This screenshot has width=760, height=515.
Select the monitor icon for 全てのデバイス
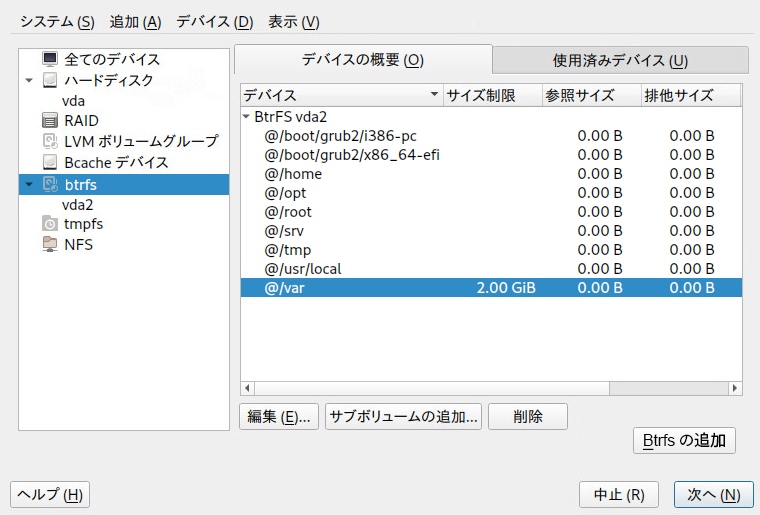coord(49,59)
